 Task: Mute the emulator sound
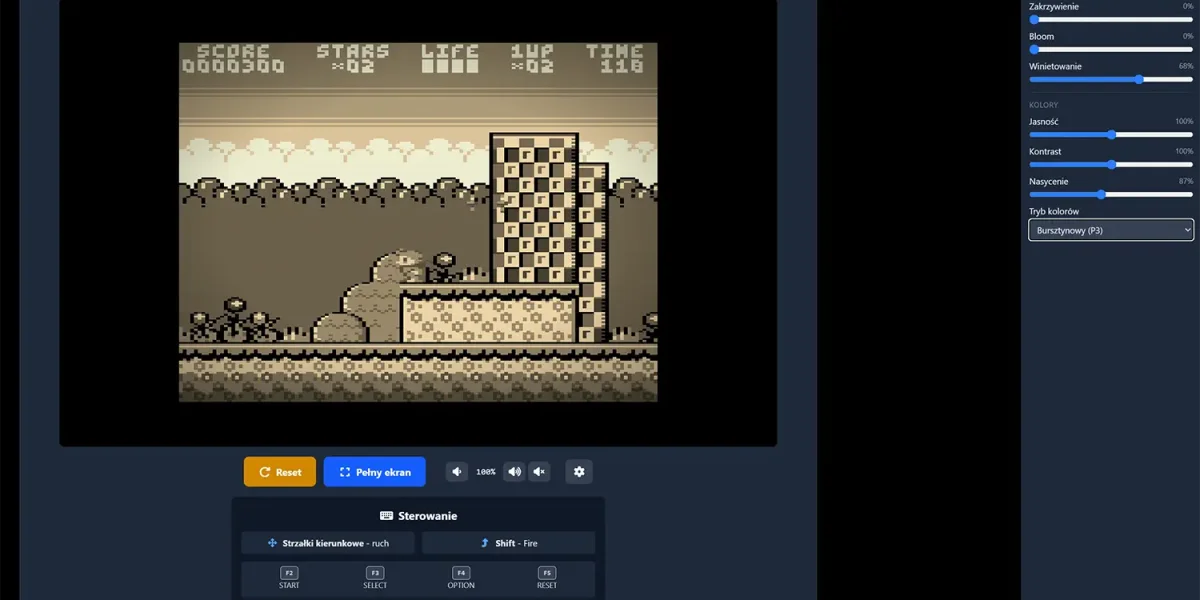(540, 472)
